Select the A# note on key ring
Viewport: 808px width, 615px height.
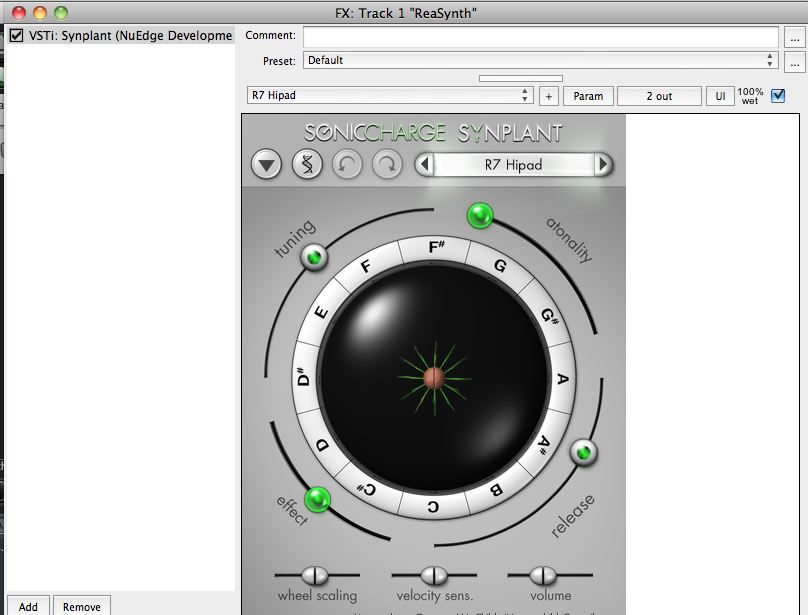point(544,443)
